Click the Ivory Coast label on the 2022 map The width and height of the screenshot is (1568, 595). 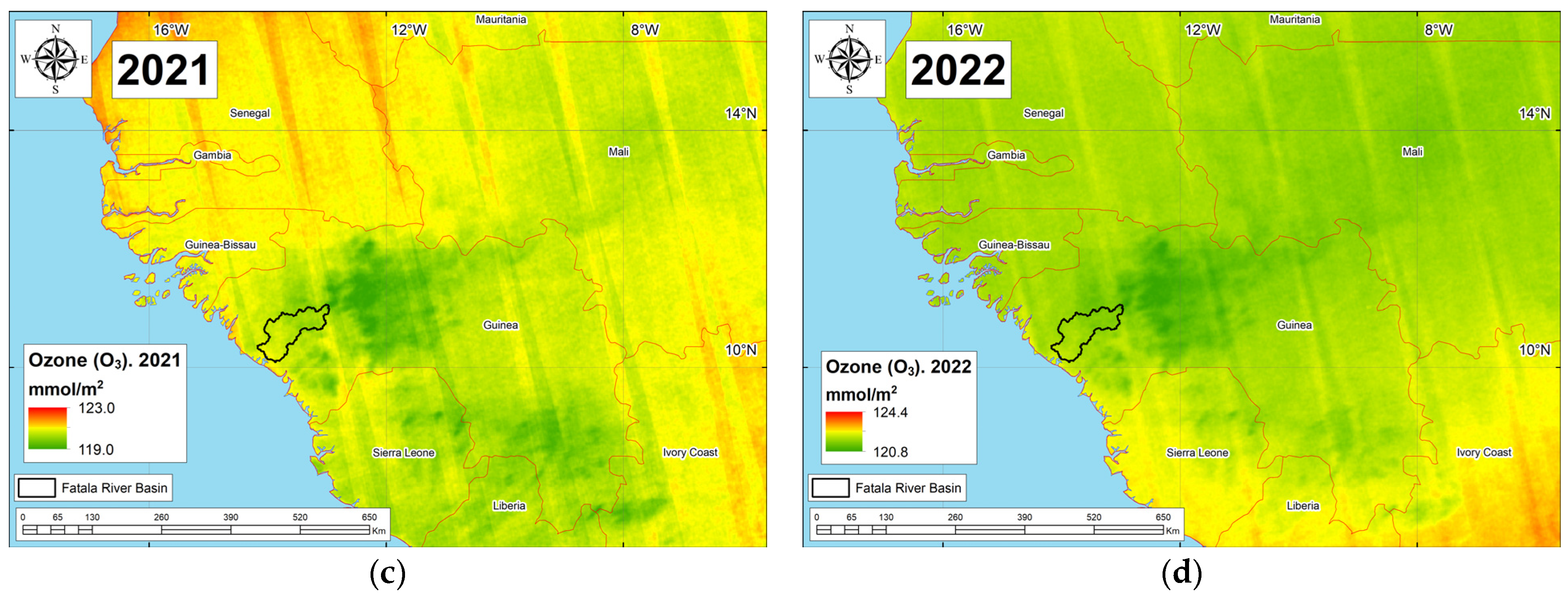point(1484,453)
